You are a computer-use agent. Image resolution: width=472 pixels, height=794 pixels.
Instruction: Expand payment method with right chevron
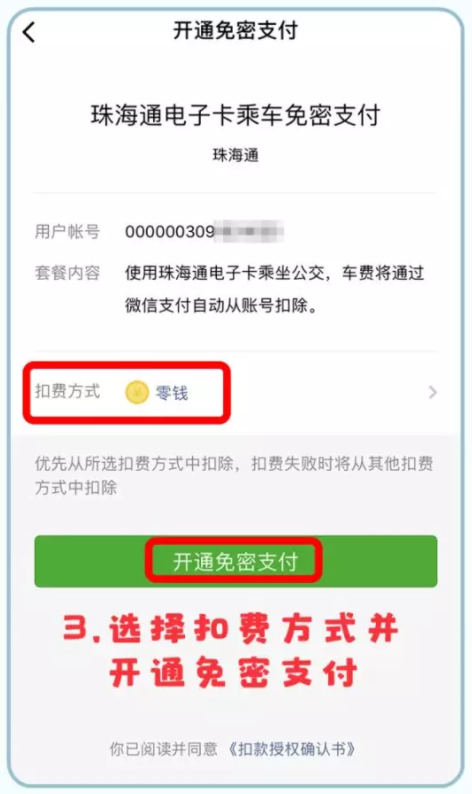pyautogui.click(x=432, y=392)
